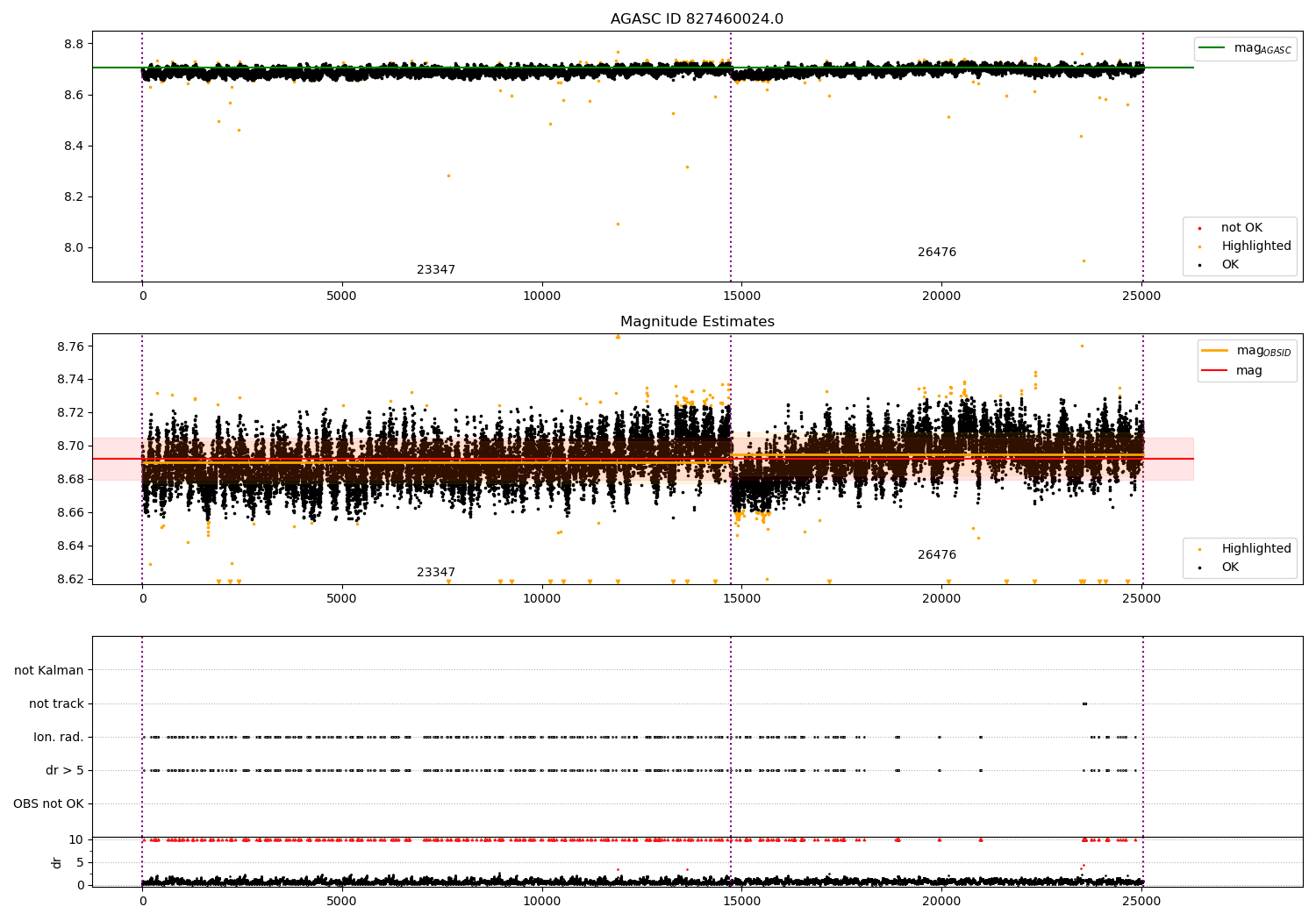Select the green mag AGASC legend entry
This screenshot has height=921, width=1316.
1245,48
